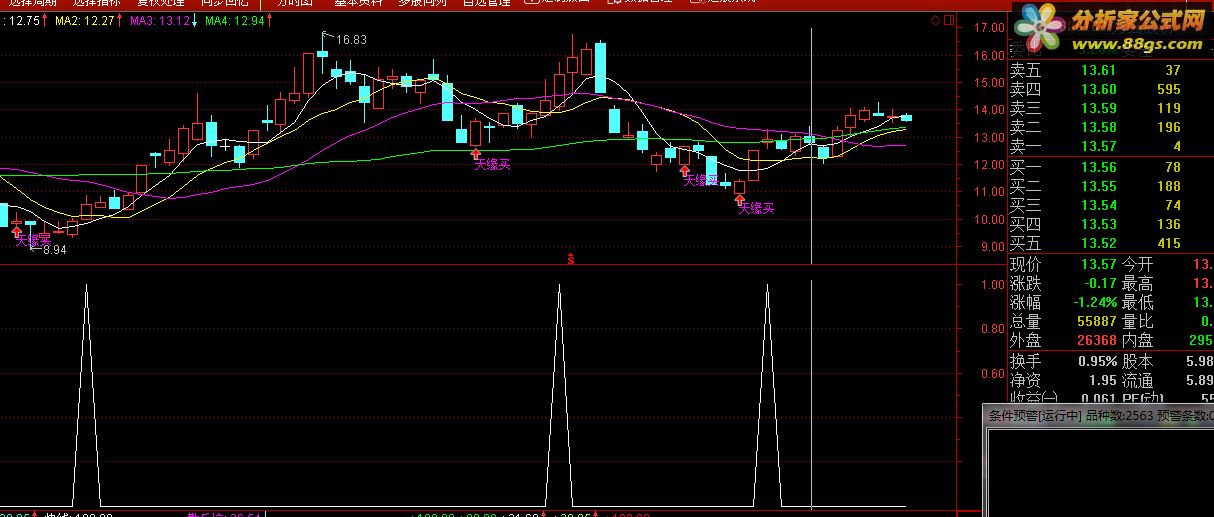Click the 595 volume for 卖四

(x=1168, y=90)
